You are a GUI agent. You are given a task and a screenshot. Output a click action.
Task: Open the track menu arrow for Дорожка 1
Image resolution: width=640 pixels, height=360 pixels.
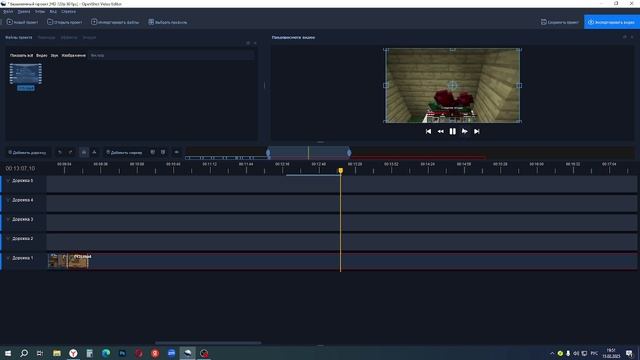(8, 258)
